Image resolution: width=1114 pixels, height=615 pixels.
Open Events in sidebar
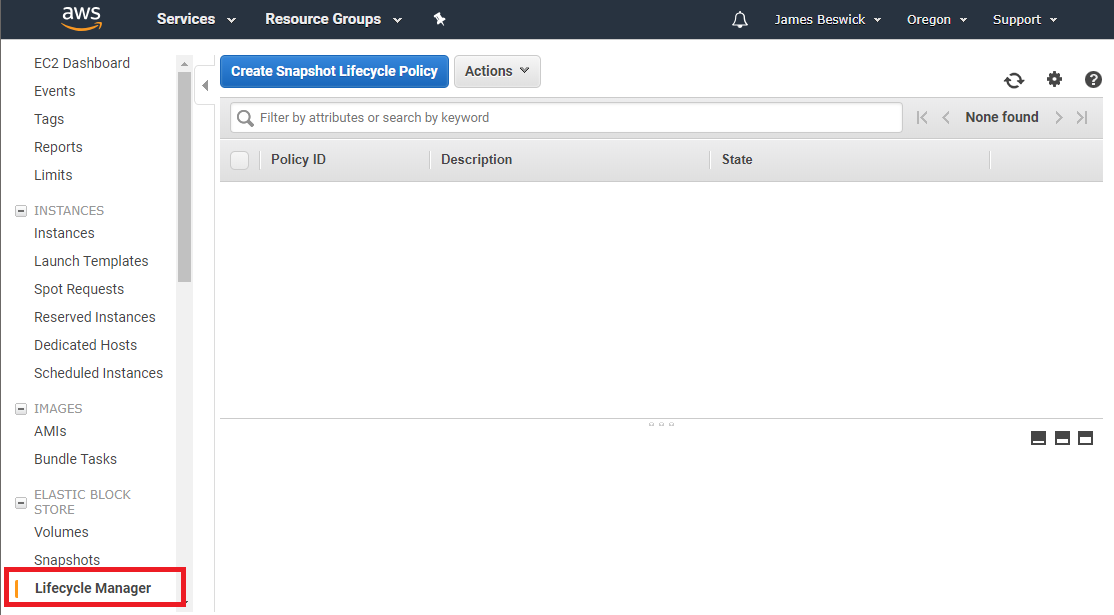pyautogui.click(x=55, y=91)
